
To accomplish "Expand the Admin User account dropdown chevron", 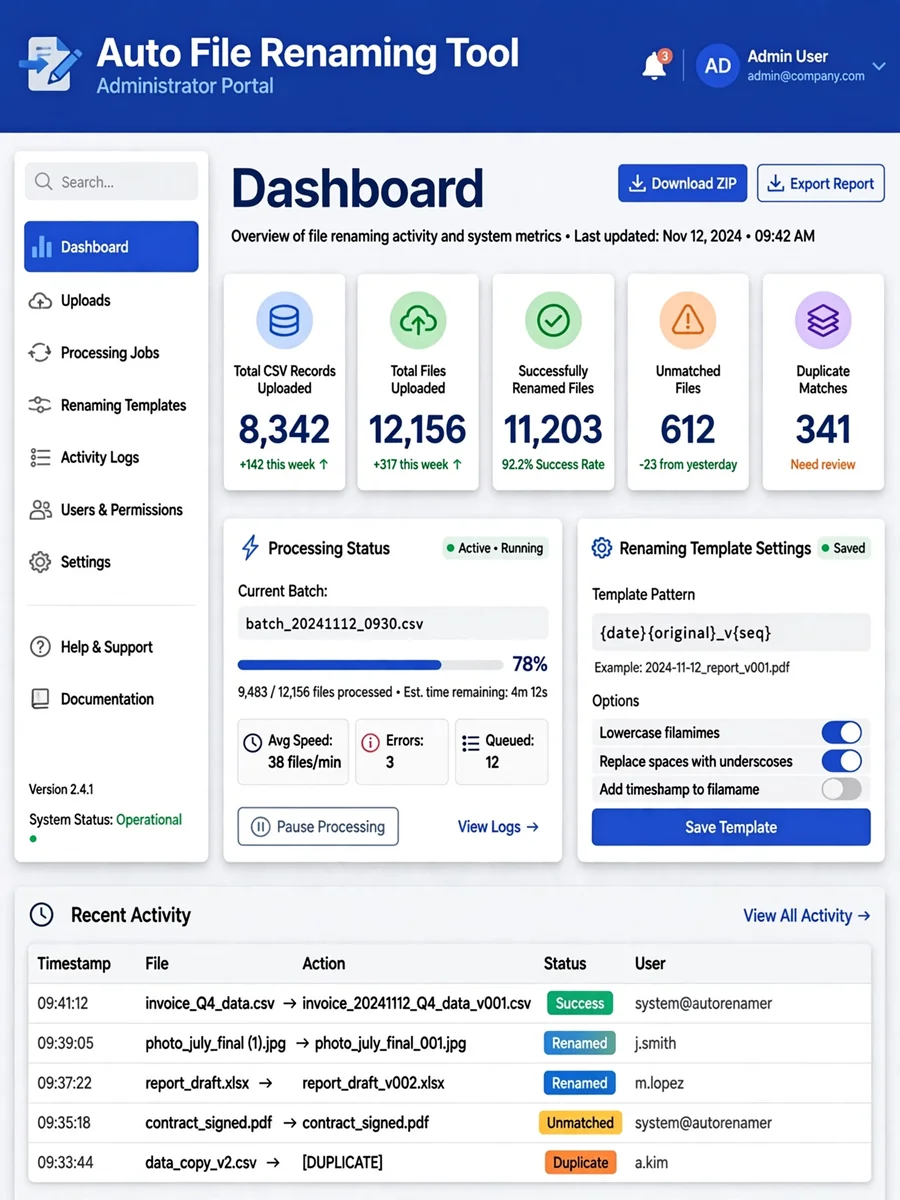I will [879, 66].
